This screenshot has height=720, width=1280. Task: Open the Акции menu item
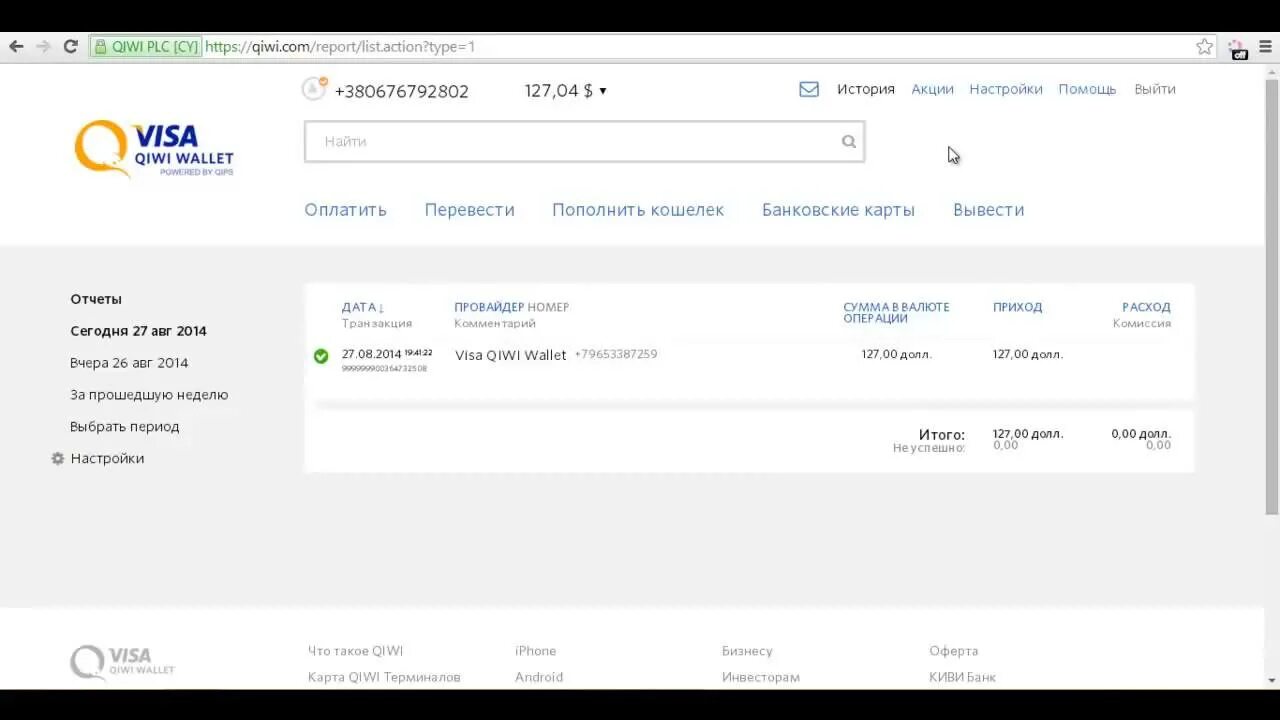[x=932, y=89]
